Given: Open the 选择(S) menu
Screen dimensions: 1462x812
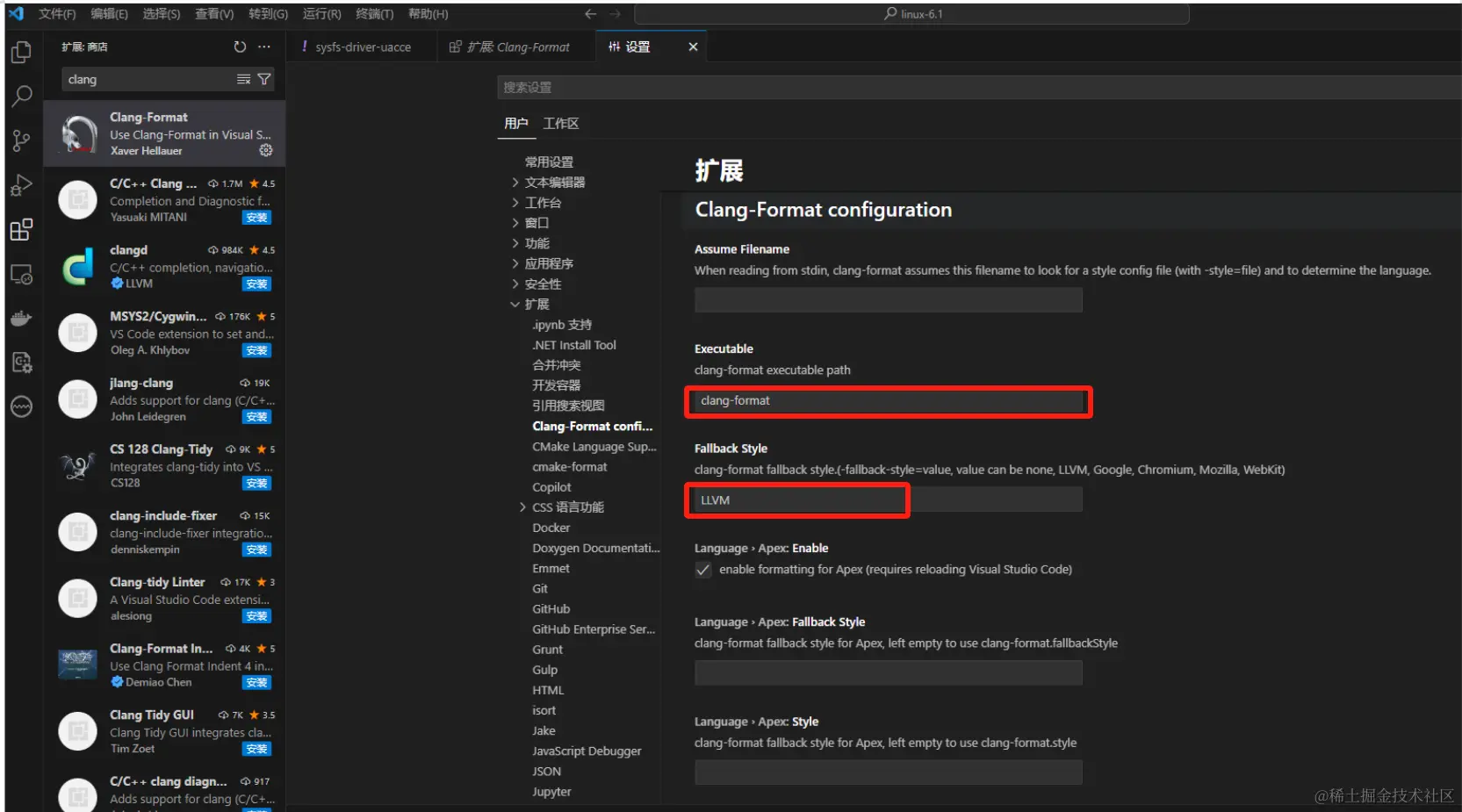Looking at the screenshot, I should 162,14.
